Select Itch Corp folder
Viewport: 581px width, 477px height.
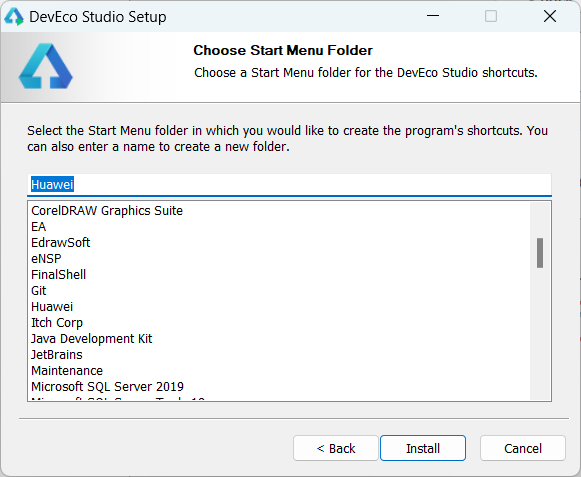pos(57,322)
